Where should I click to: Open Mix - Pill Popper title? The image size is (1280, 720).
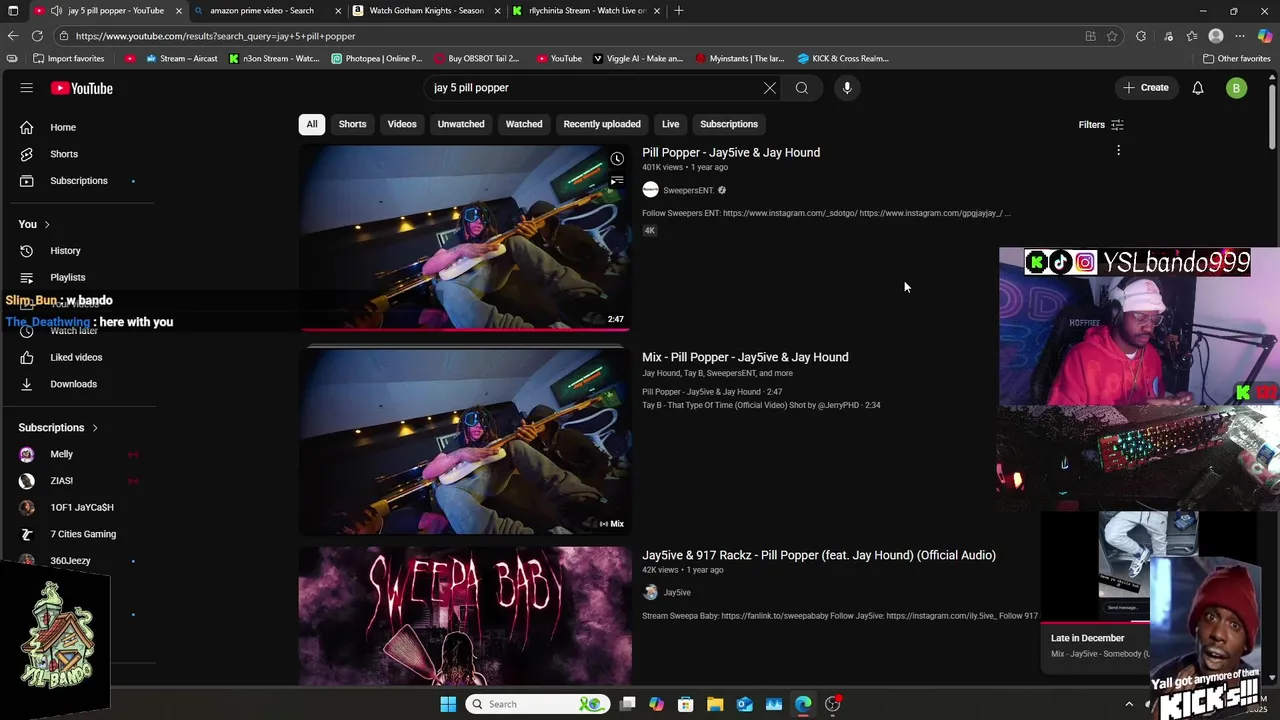[x=745, y=357]
